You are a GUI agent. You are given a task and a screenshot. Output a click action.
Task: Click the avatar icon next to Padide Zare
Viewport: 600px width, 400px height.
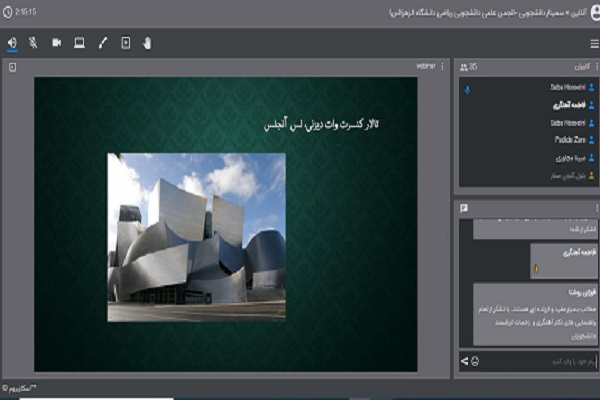pos(592,140)
